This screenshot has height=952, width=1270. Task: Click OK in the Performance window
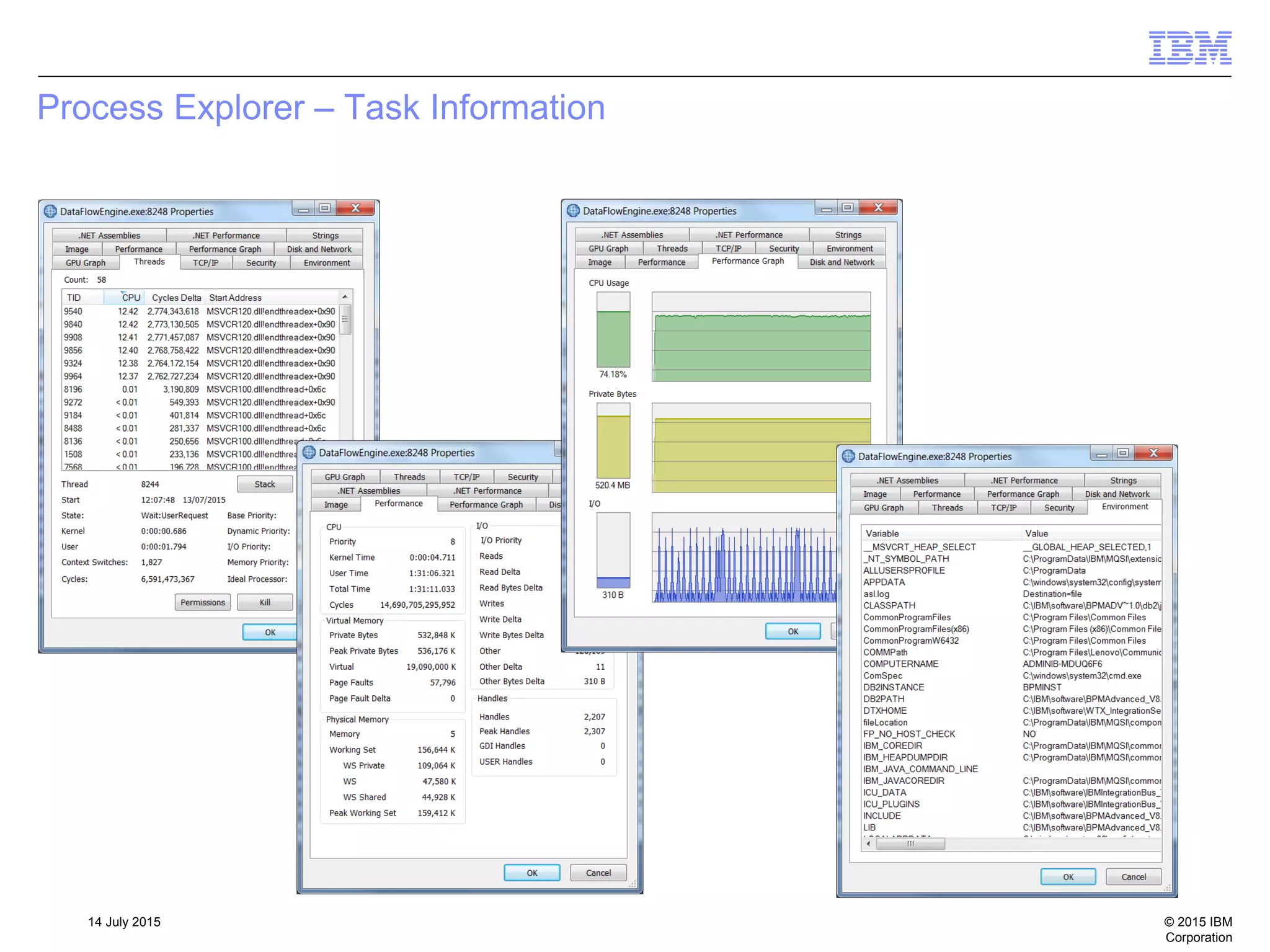click(x=532, y=873)
